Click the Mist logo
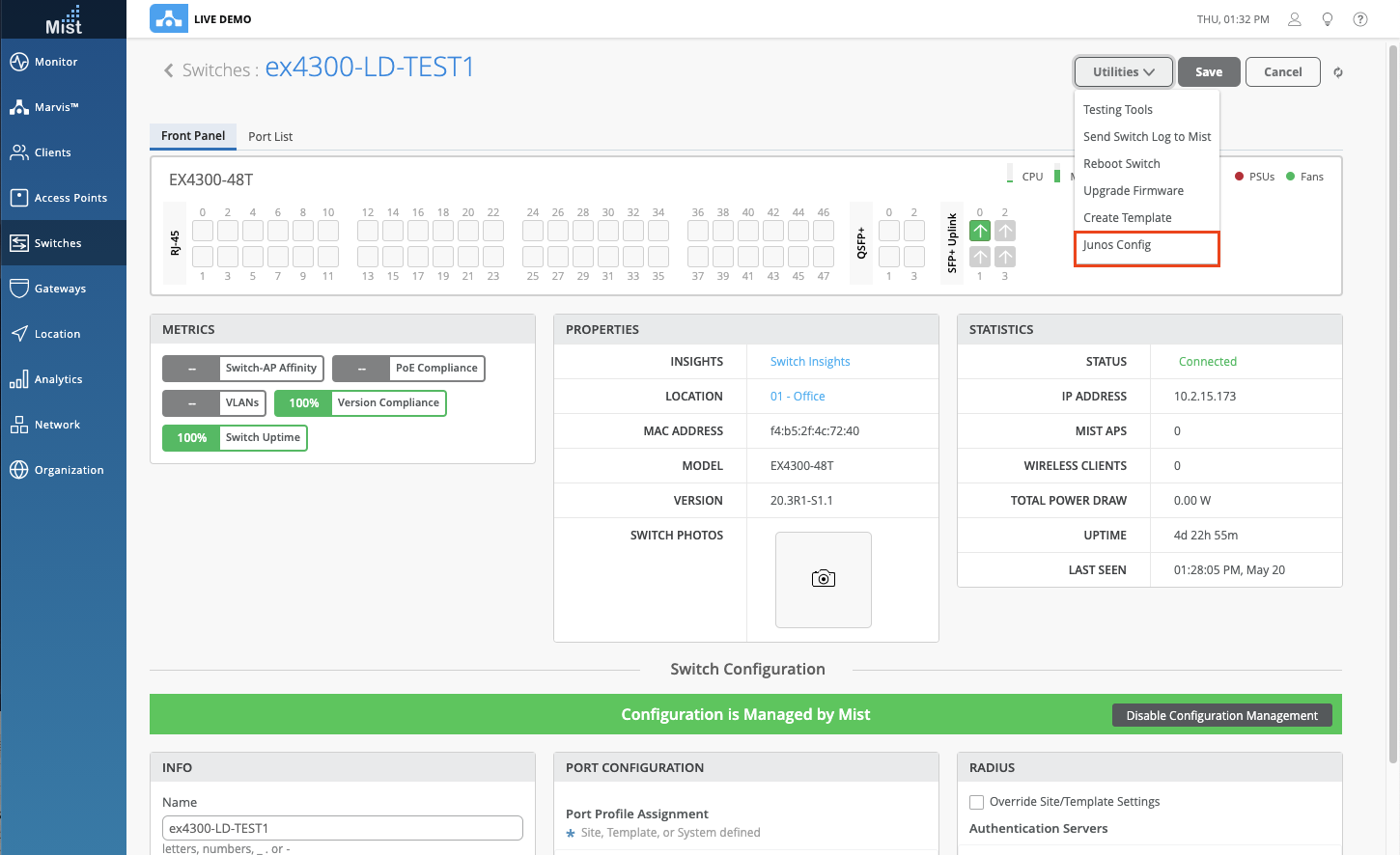 click(x=64, y=19)
